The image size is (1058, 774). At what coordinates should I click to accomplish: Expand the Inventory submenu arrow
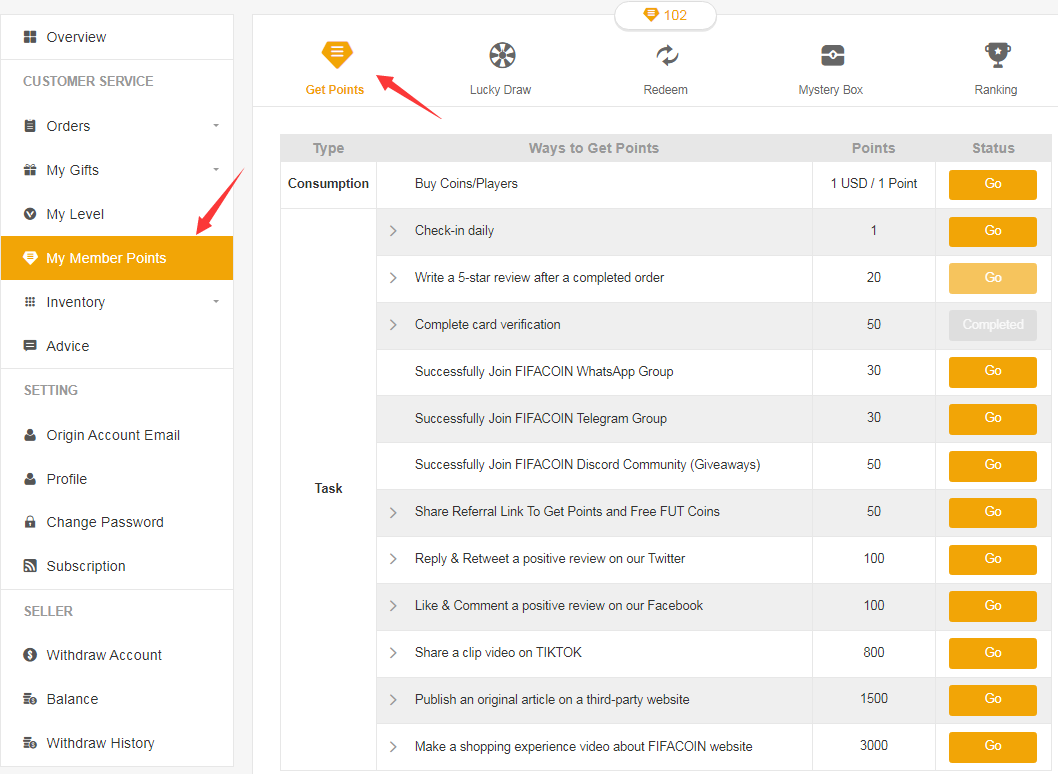[216, 302]
